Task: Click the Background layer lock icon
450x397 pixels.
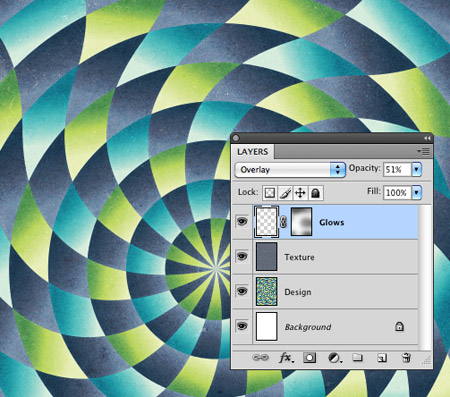Action: pyautogui.click(x=399, y=326)
